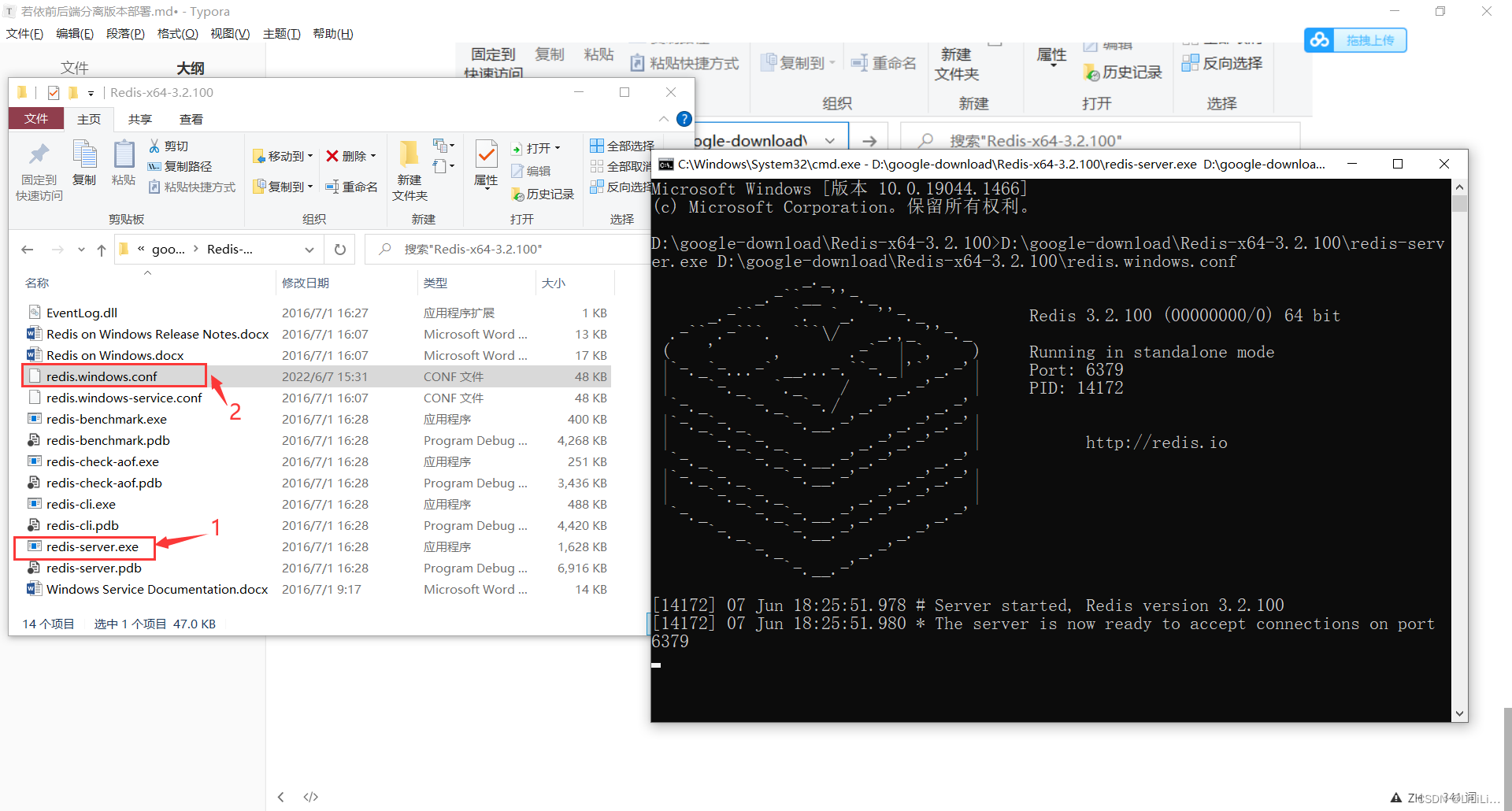The width and height of the screenshot is (1512, 811).
Task: Open Typora's Theme (主题) menu
Action: click(x=282, y=34)
